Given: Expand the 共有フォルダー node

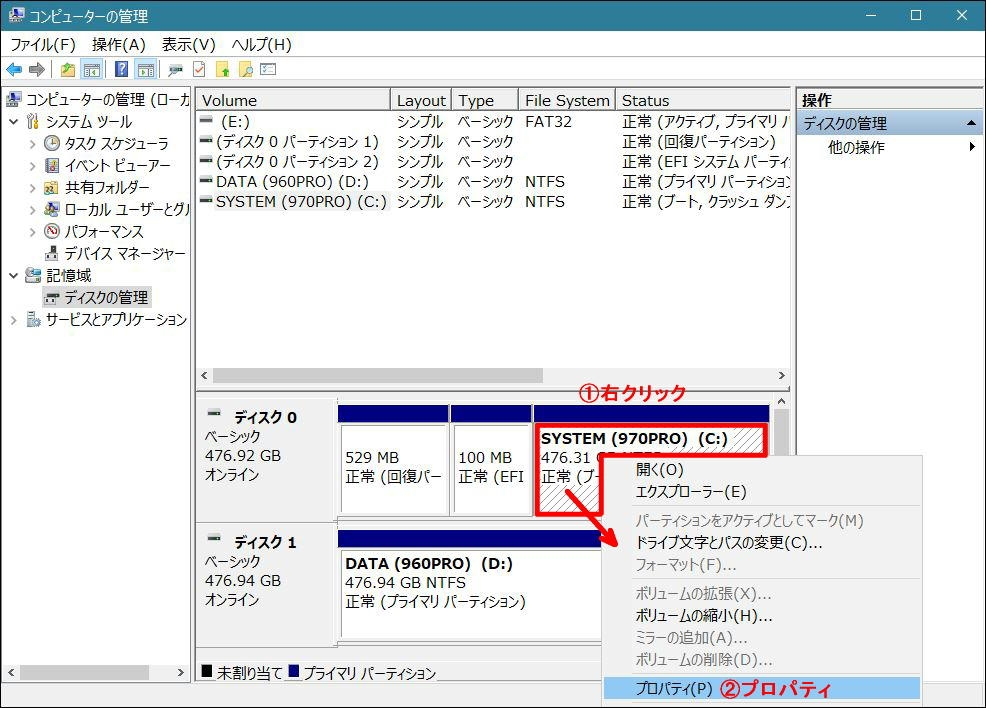Looking at the screenshot, I should click(x=32, y=188).
